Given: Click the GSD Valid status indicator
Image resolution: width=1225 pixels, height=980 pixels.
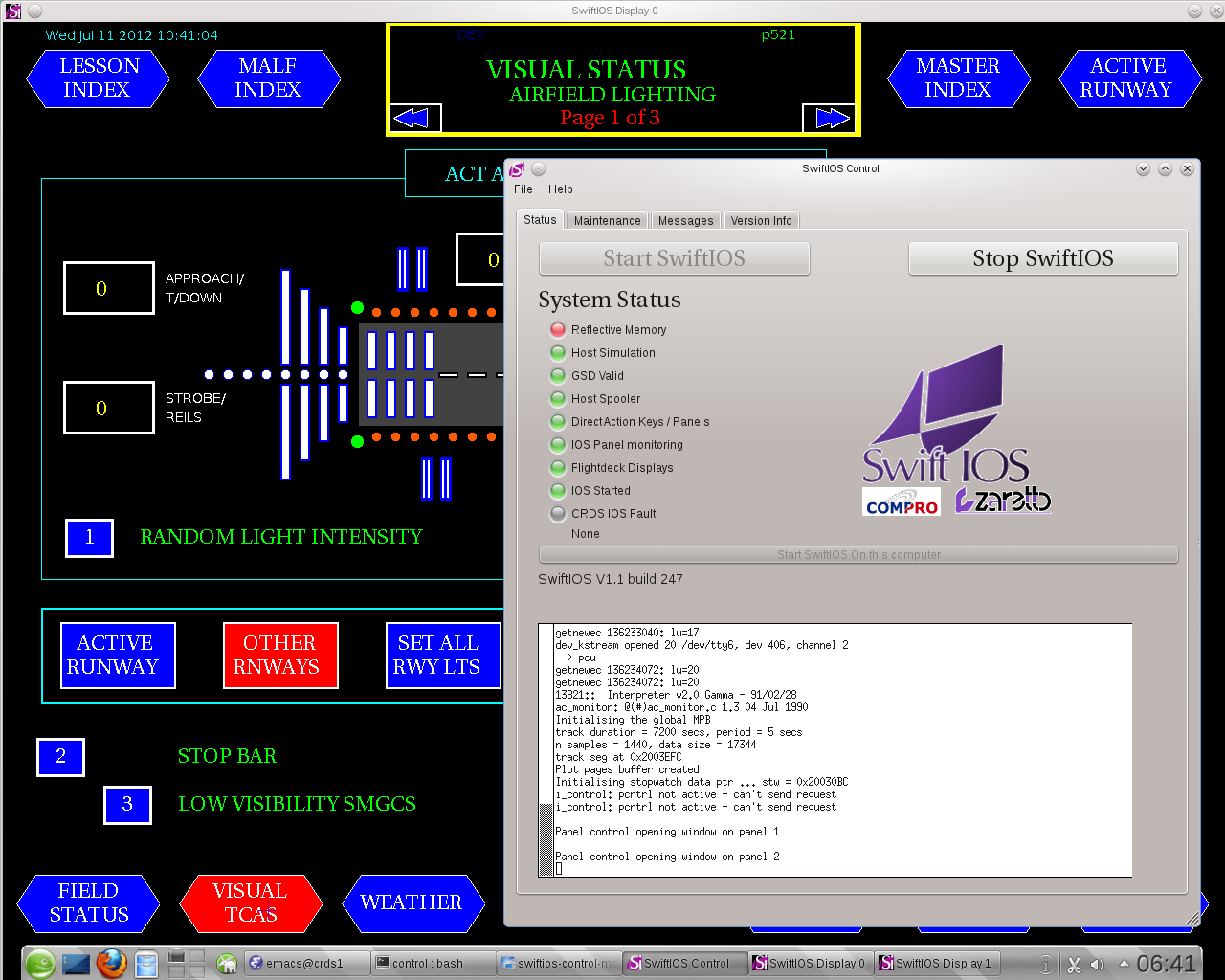Looking at the screenshot, I should tap(558, 375).
